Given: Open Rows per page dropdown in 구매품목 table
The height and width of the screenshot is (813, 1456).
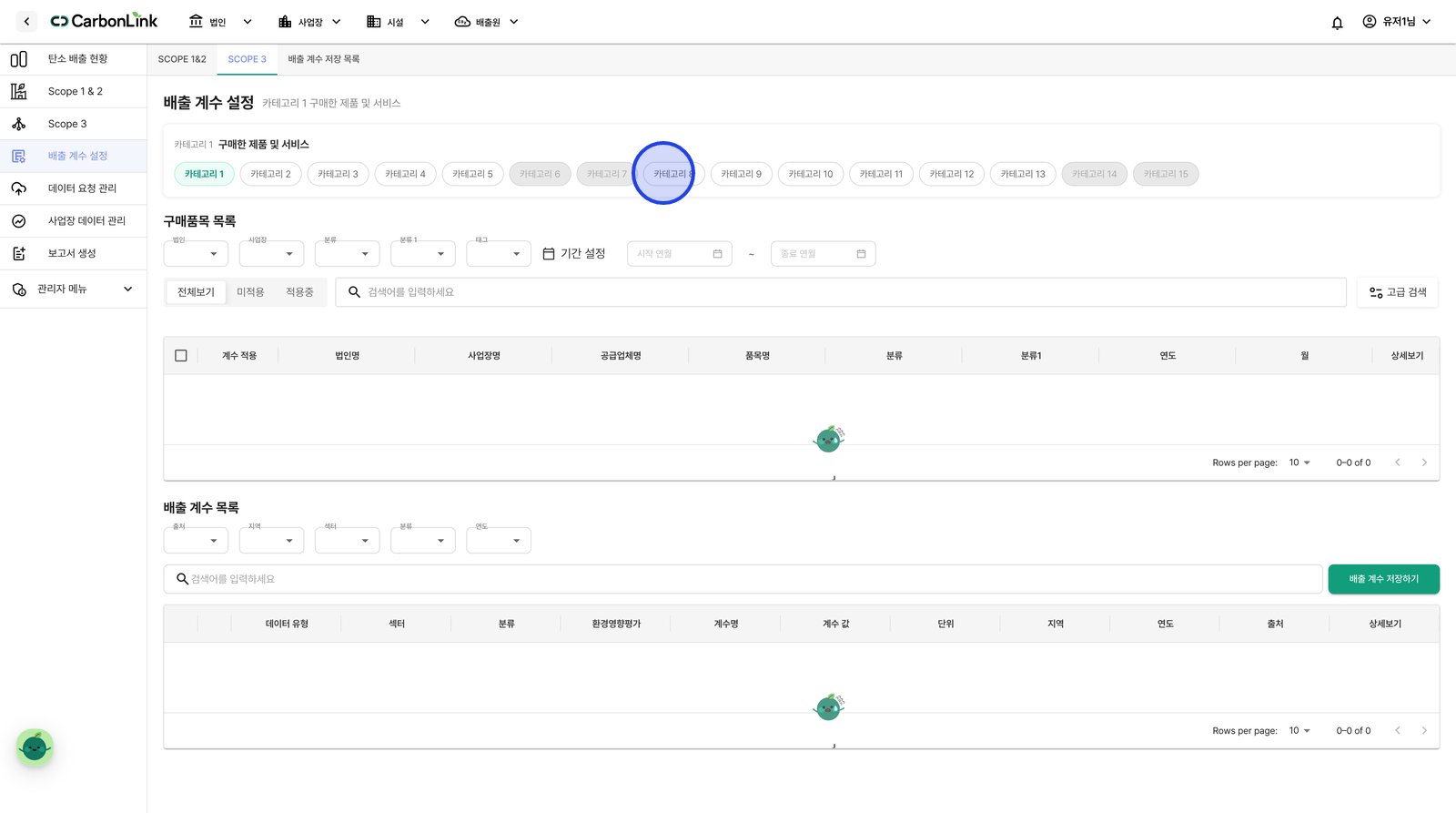Looking at the screenshot, I should click(1299, 462).
